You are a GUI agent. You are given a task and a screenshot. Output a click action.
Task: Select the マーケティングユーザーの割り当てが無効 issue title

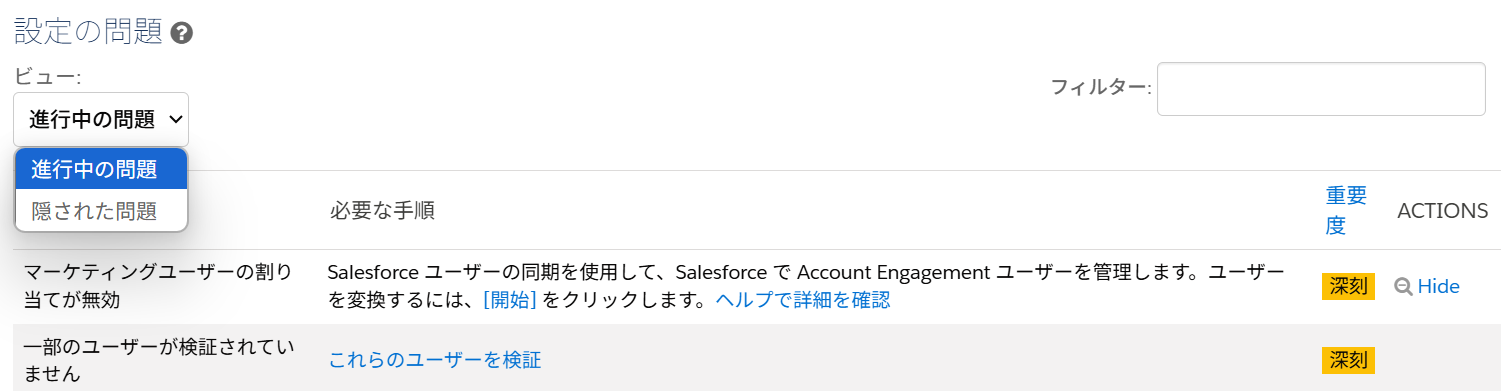pos(158,286)
